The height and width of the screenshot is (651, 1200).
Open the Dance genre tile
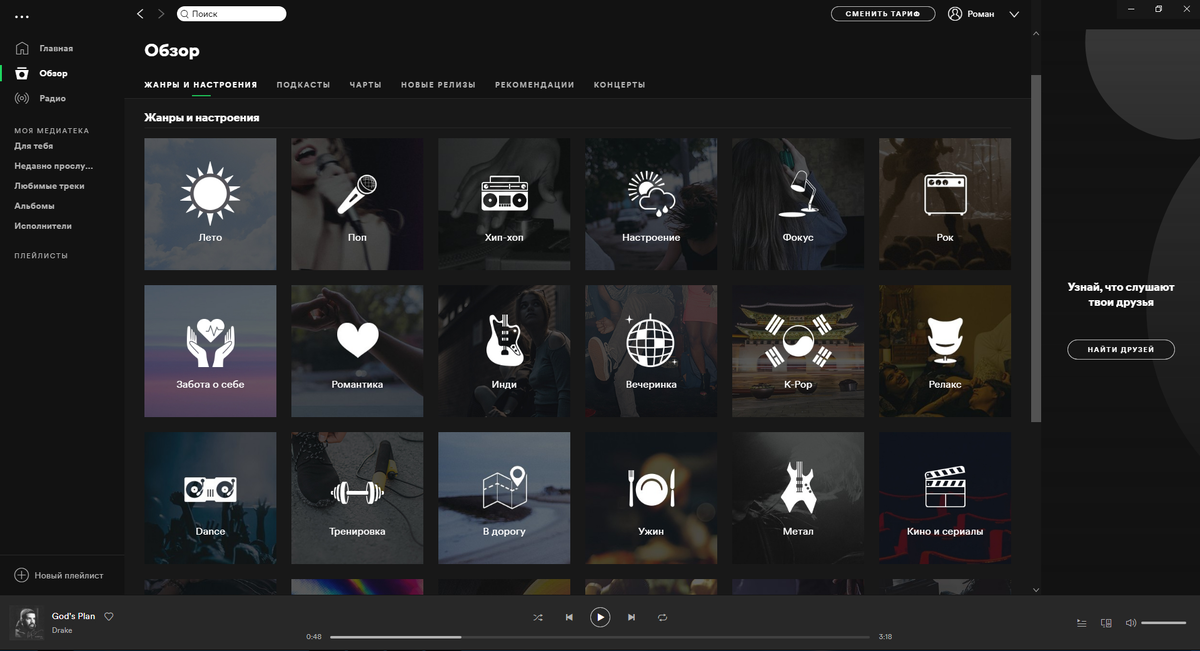click(210, 498)
